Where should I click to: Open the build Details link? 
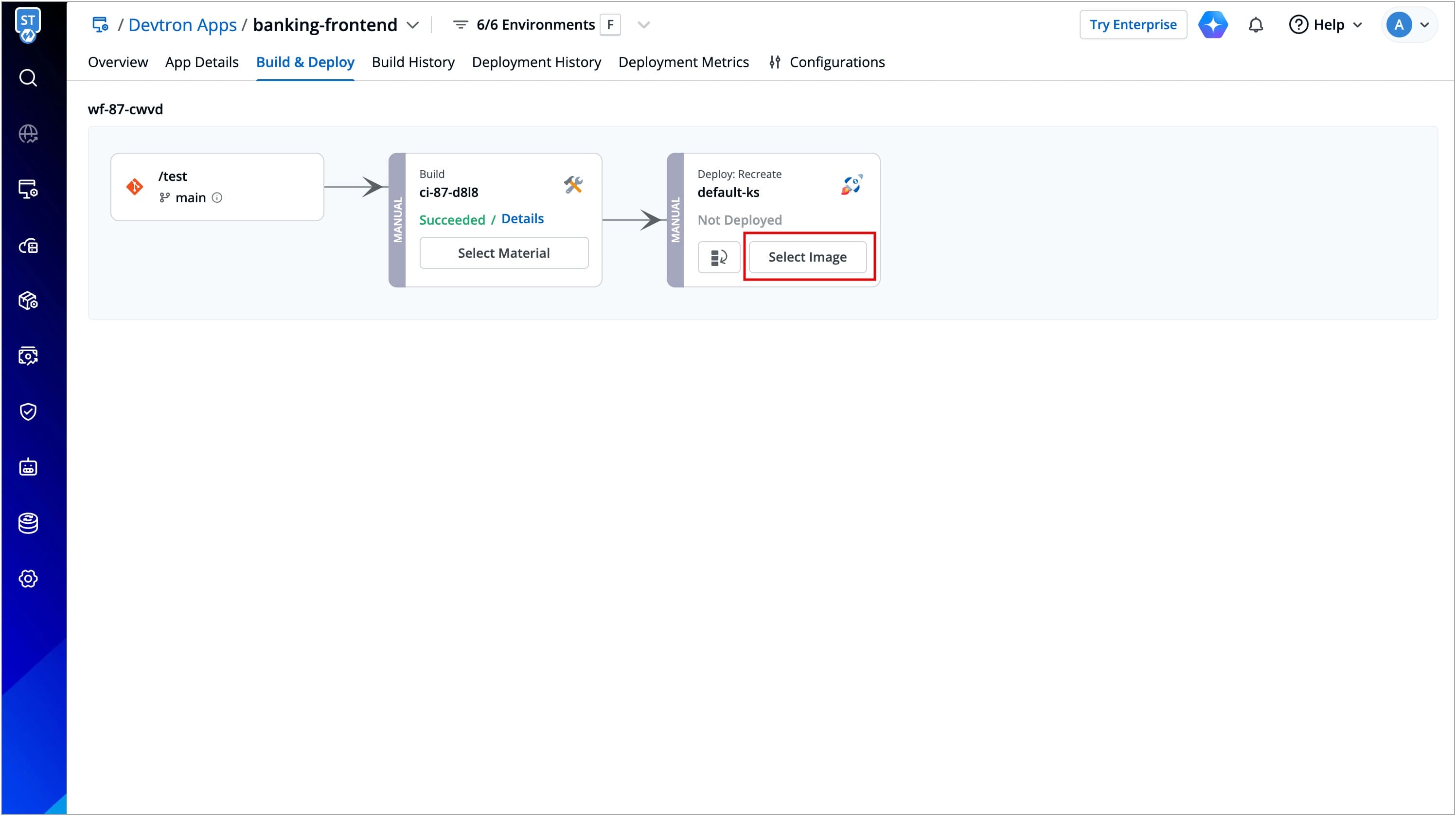pos(522,219)
